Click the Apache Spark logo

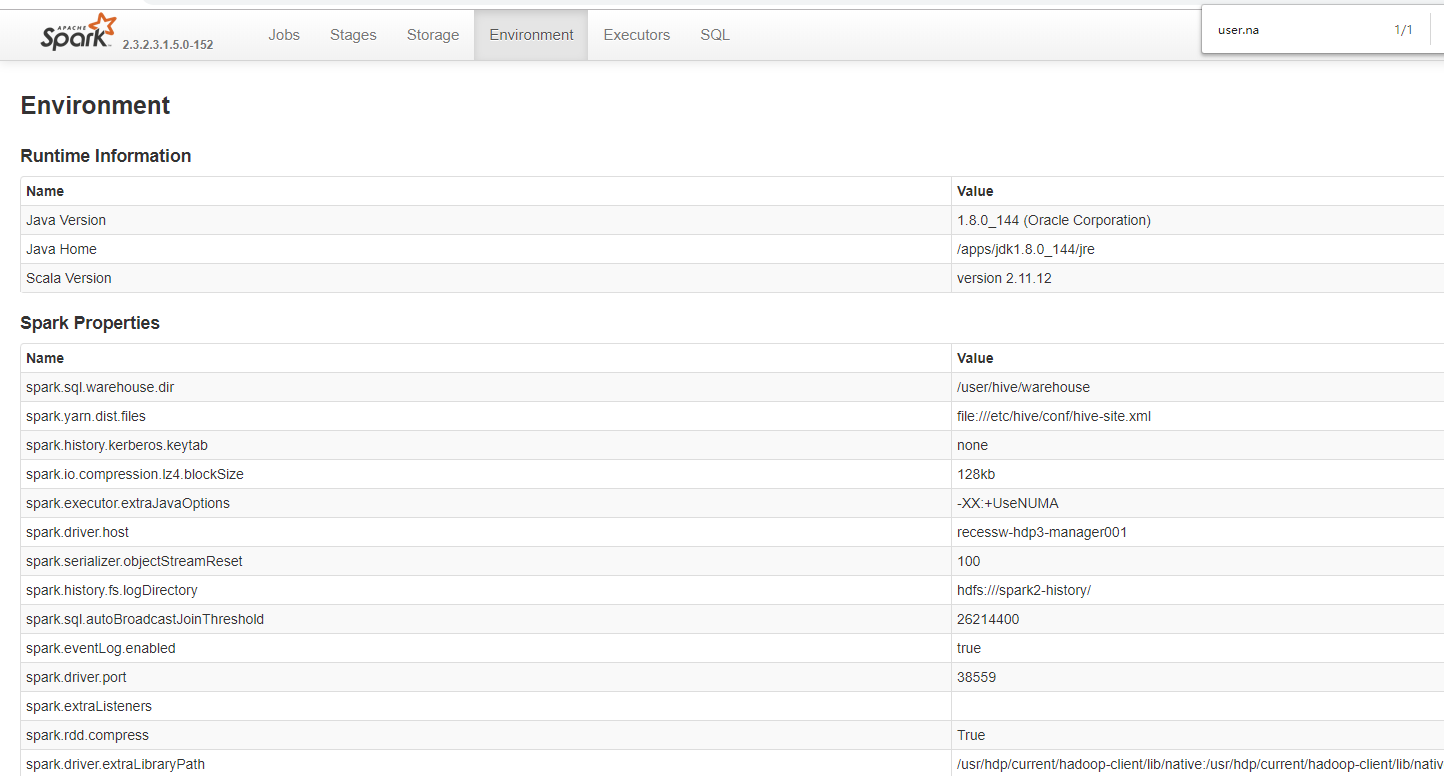pyautogui.click(x=78, y=32)
